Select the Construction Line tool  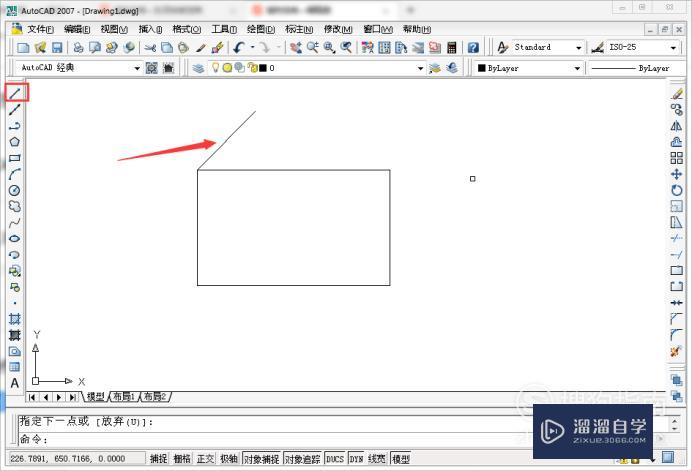[x=15, y=109]
